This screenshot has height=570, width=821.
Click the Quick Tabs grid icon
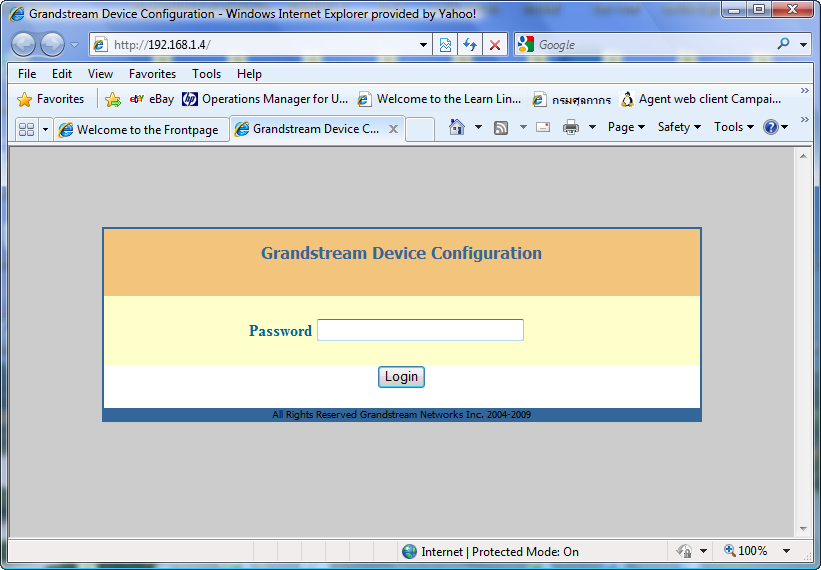[x=26, y=129]
